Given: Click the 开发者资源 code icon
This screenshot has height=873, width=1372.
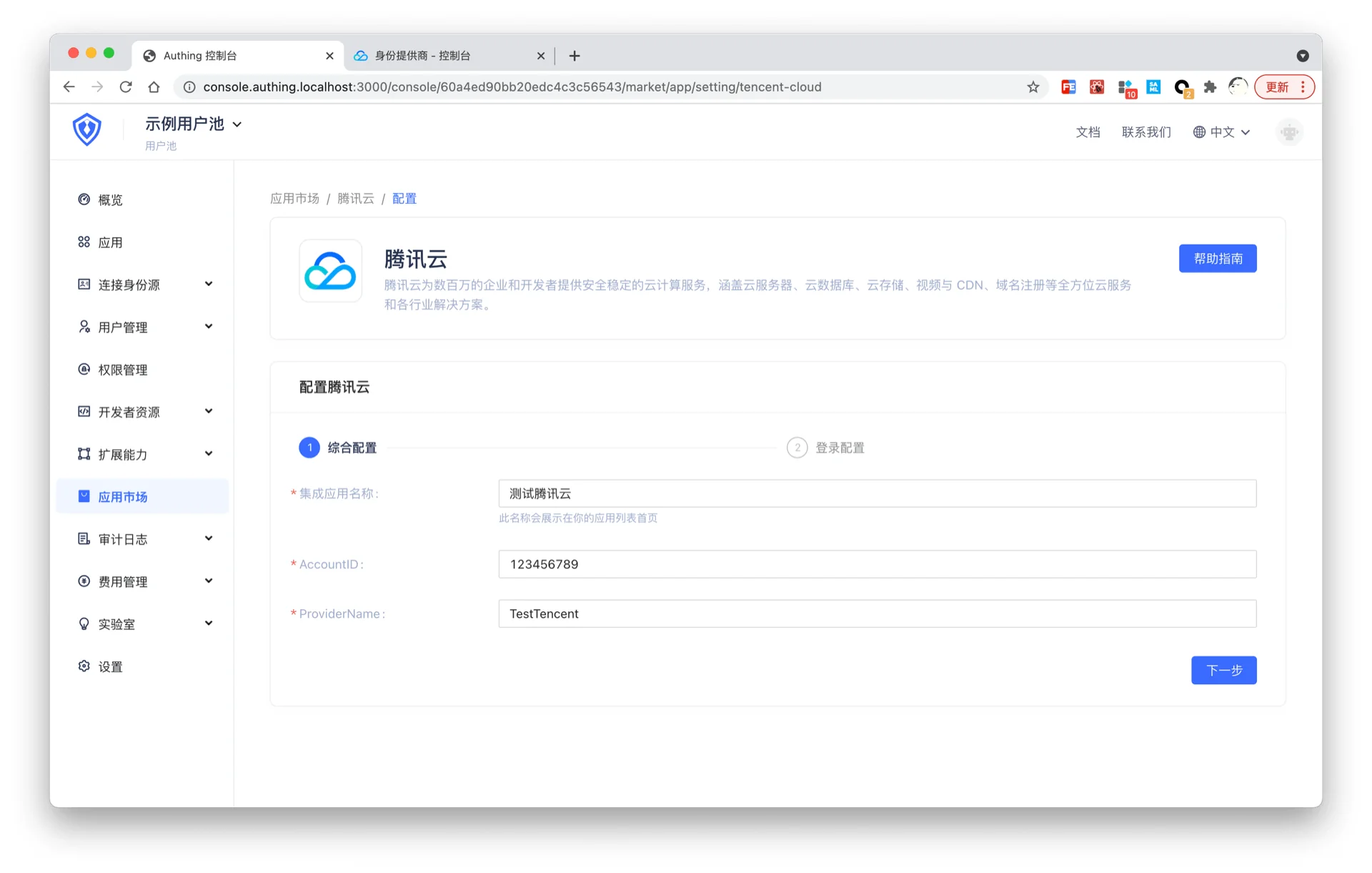Looking at the screenshot, I should [x=84, y=412].
